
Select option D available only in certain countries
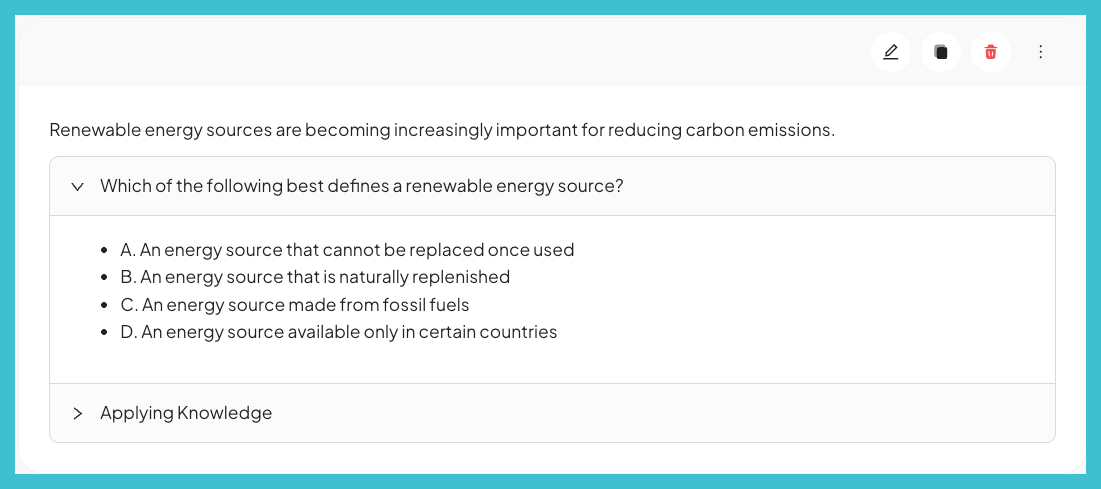pos(338,332)
